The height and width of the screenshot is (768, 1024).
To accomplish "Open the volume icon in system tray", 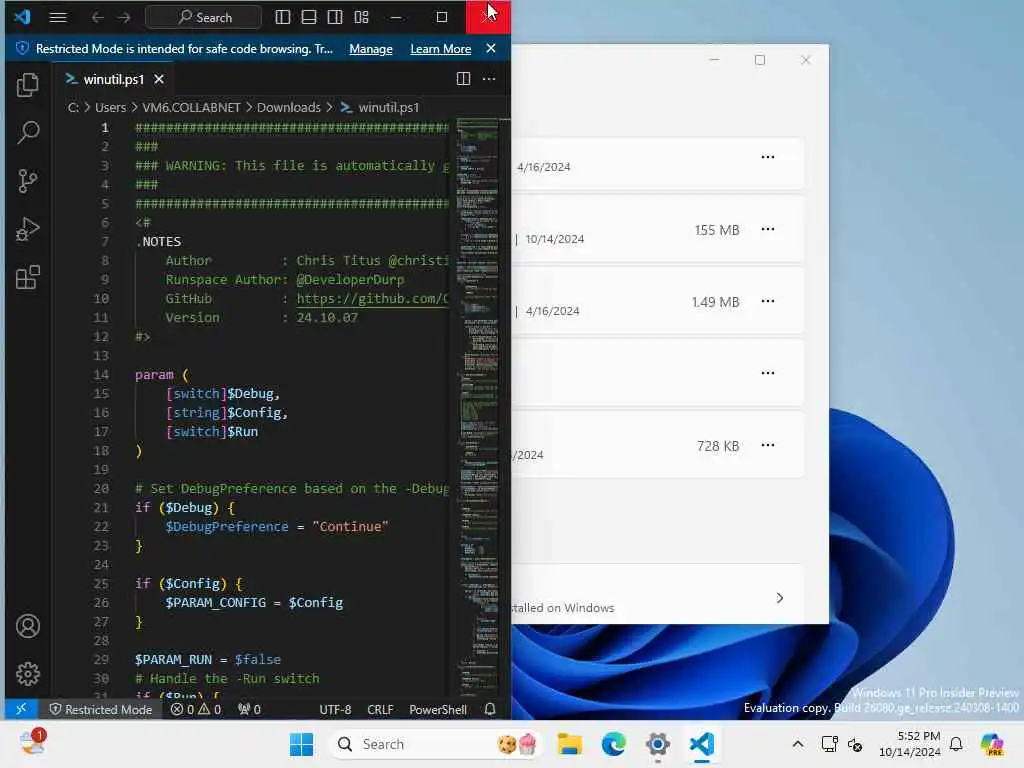I will click(855, 744).
